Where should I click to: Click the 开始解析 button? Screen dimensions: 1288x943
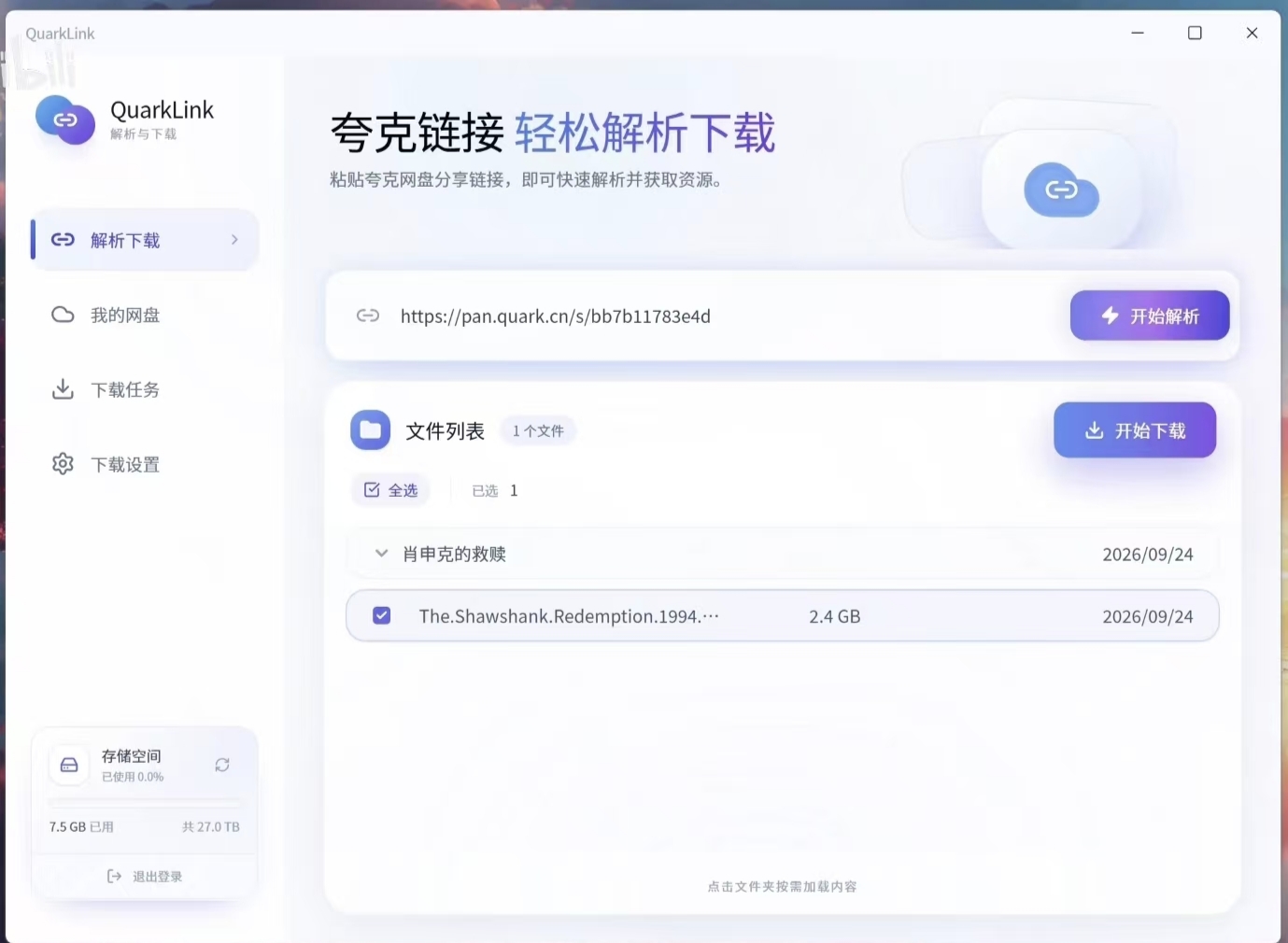coord(1150,316)
